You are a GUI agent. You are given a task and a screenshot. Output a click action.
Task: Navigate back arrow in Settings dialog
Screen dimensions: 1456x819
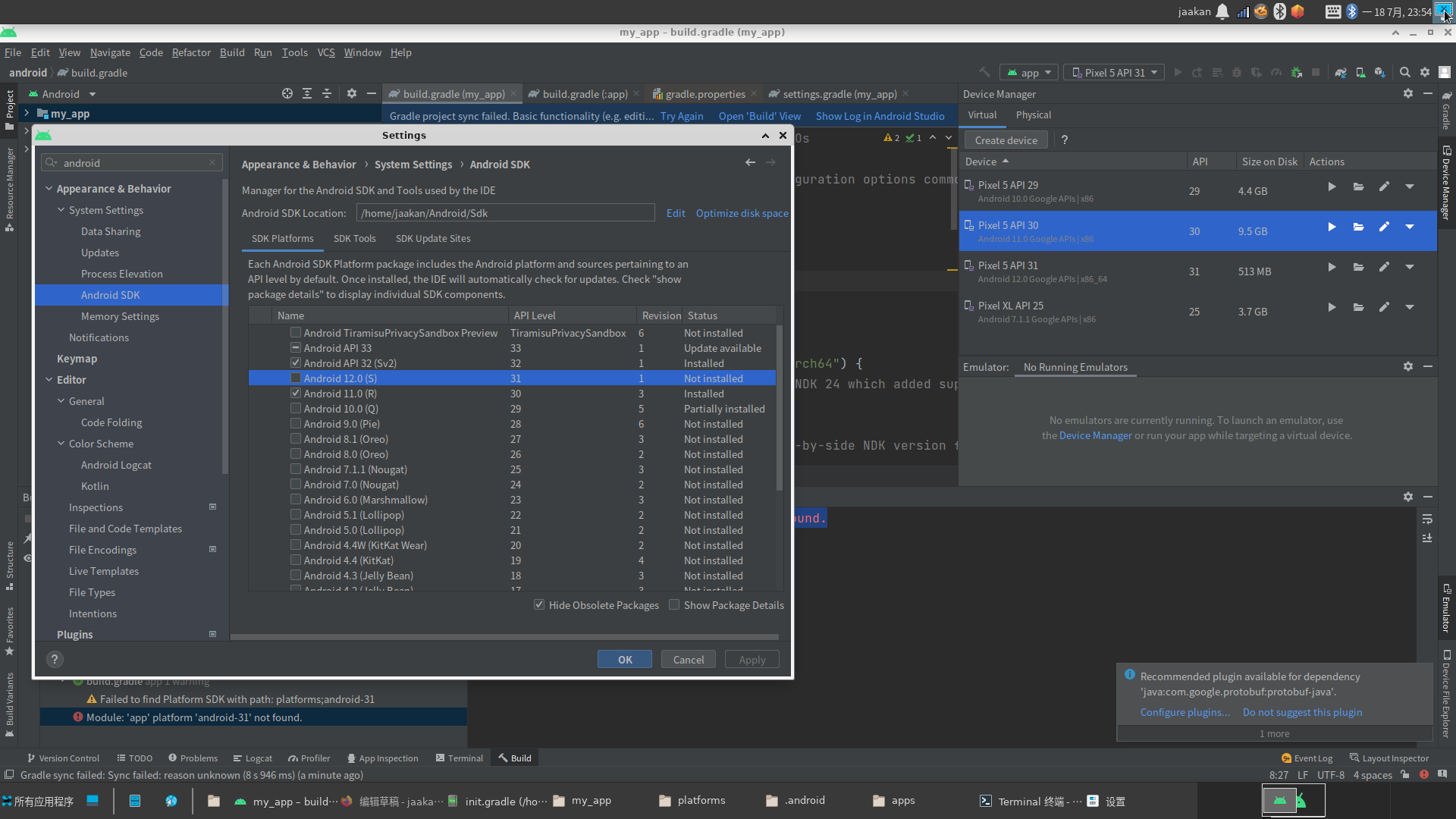click(750, 162)
